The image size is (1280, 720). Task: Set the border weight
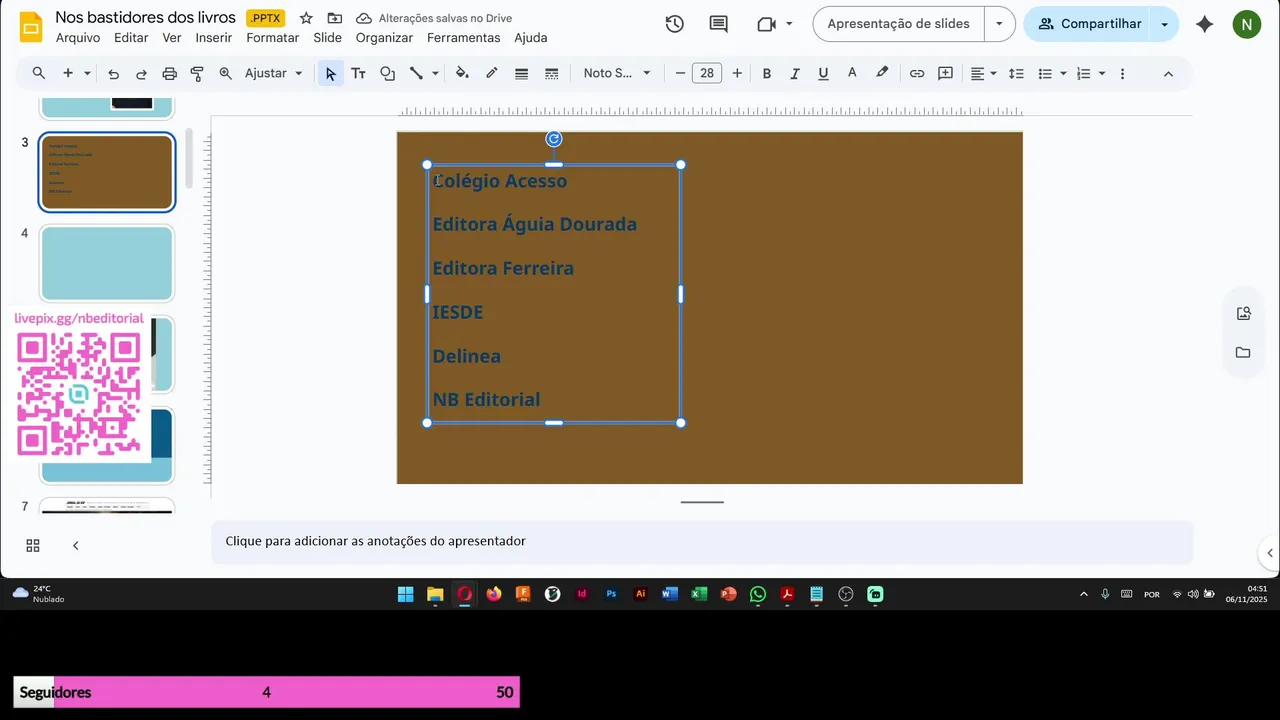[521, 73]
